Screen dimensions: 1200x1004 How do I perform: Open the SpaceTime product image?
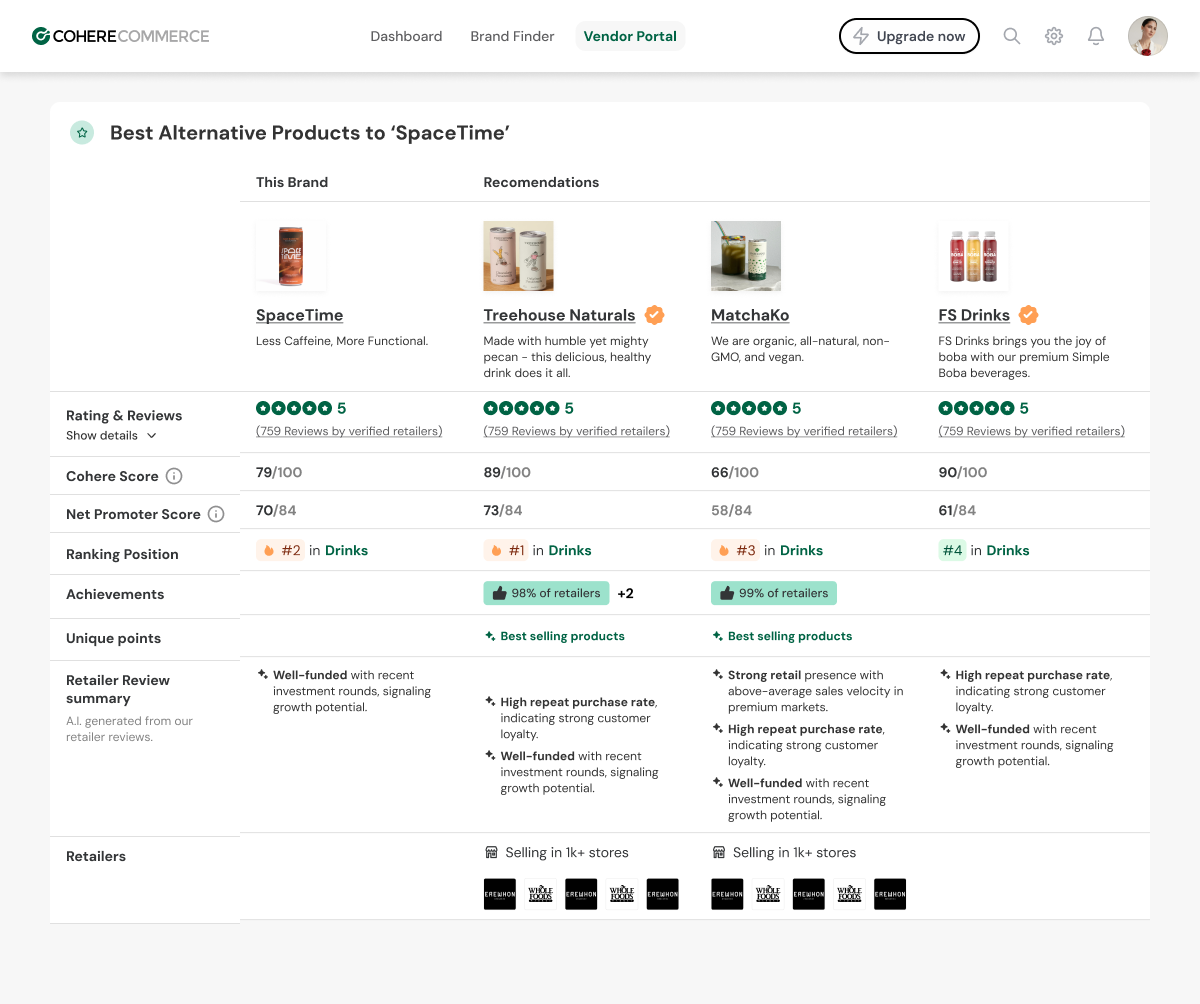[x=291, y=256]
